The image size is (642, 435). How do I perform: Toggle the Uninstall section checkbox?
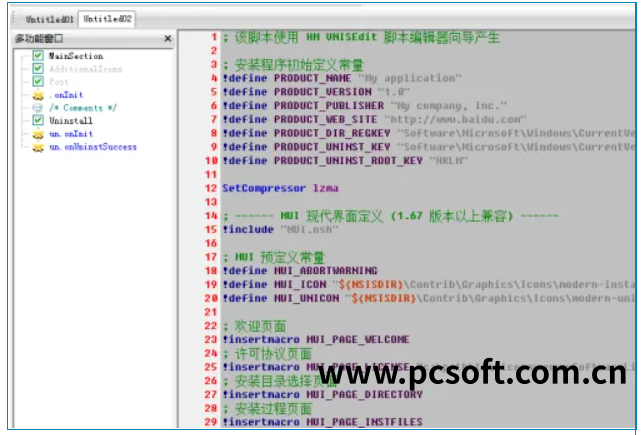pos(38,121)
